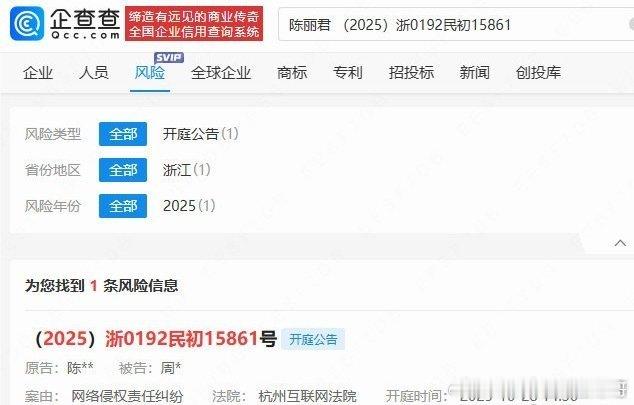The width and height of the screenshot is (634, 405).
Task: Click the Qcc blue logo icon
Action: (x=27, y=24)
